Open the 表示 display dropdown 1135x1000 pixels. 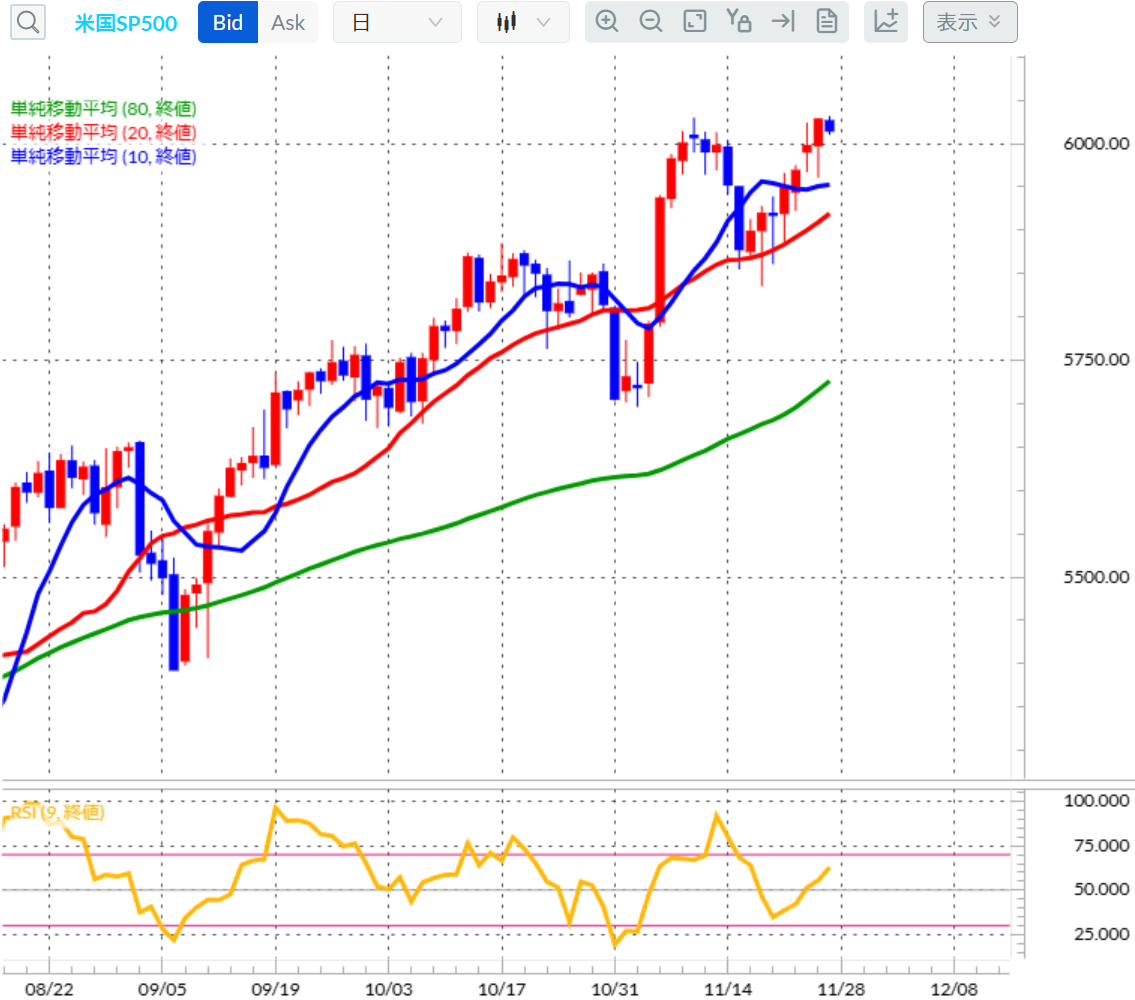[x=970, y=22]
